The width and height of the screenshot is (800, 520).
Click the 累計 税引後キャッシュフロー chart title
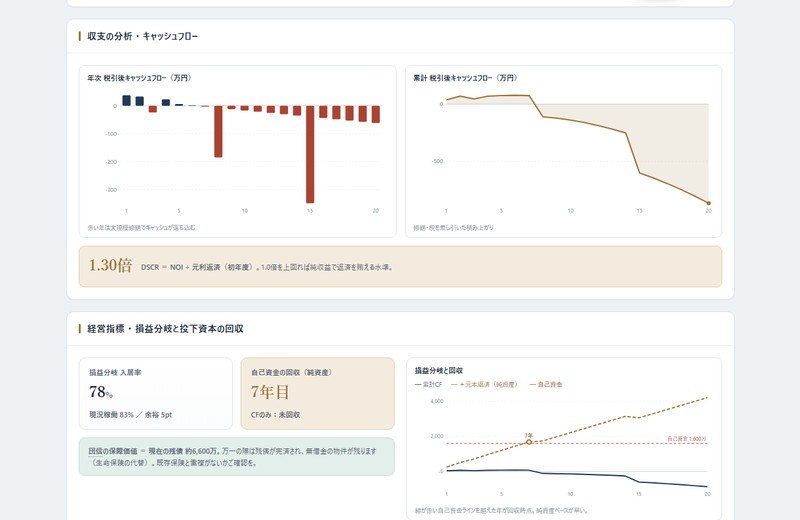tap(465, 78)
